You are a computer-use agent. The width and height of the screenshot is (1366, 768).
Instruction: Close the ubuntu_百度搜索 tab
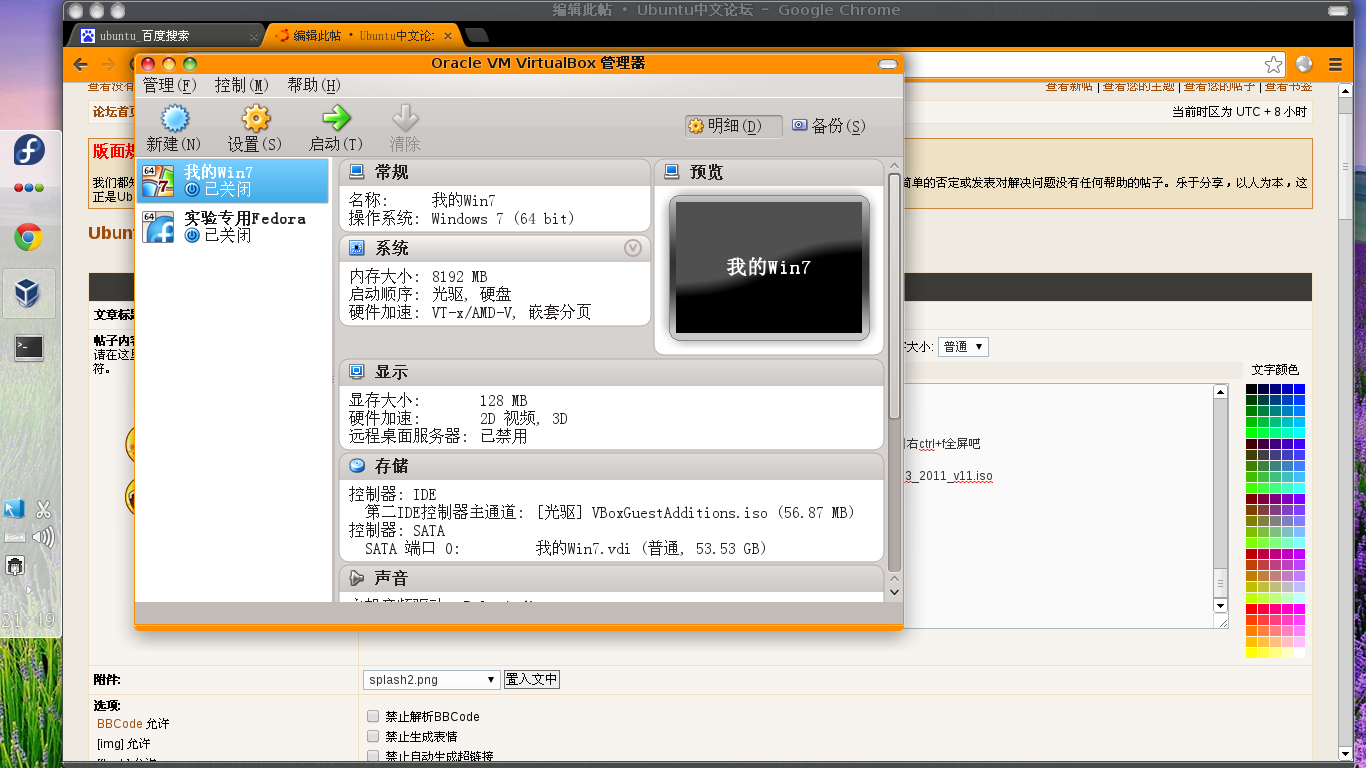click(253, 36)
